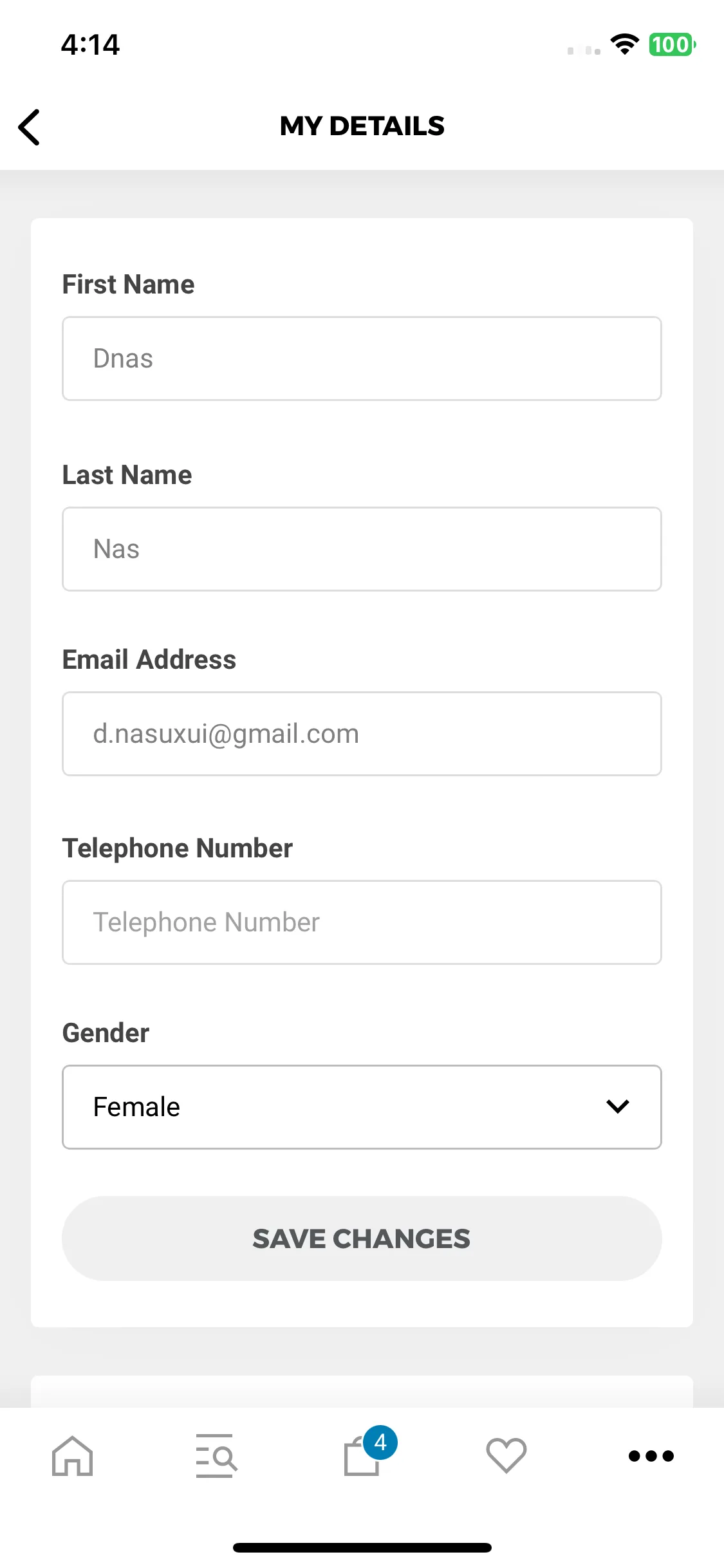Tap the Telephone Number input field
This screenshot has height=1568, width=724.
(x=362, y=922)
